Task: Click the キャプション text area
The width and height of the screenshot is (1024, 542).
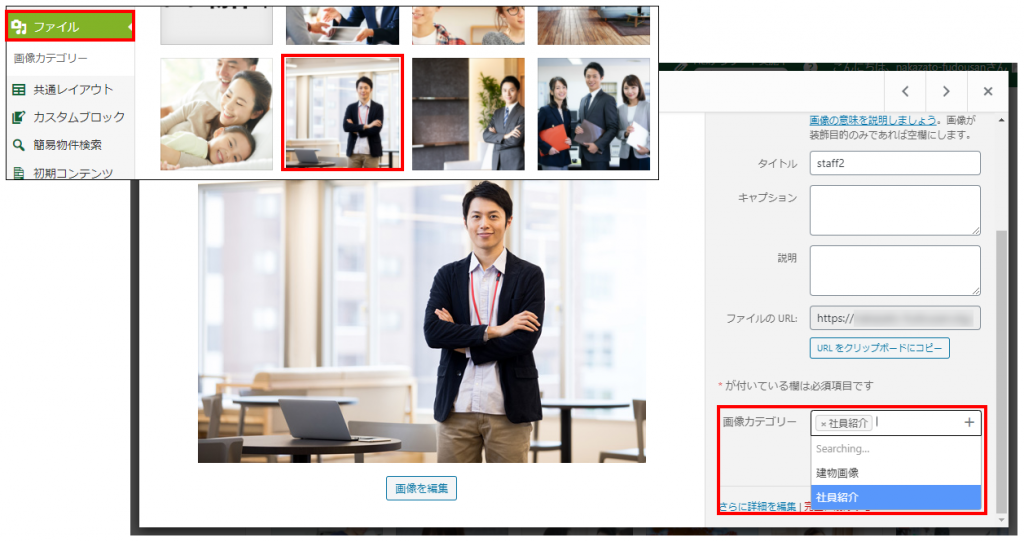Action: 894,210
